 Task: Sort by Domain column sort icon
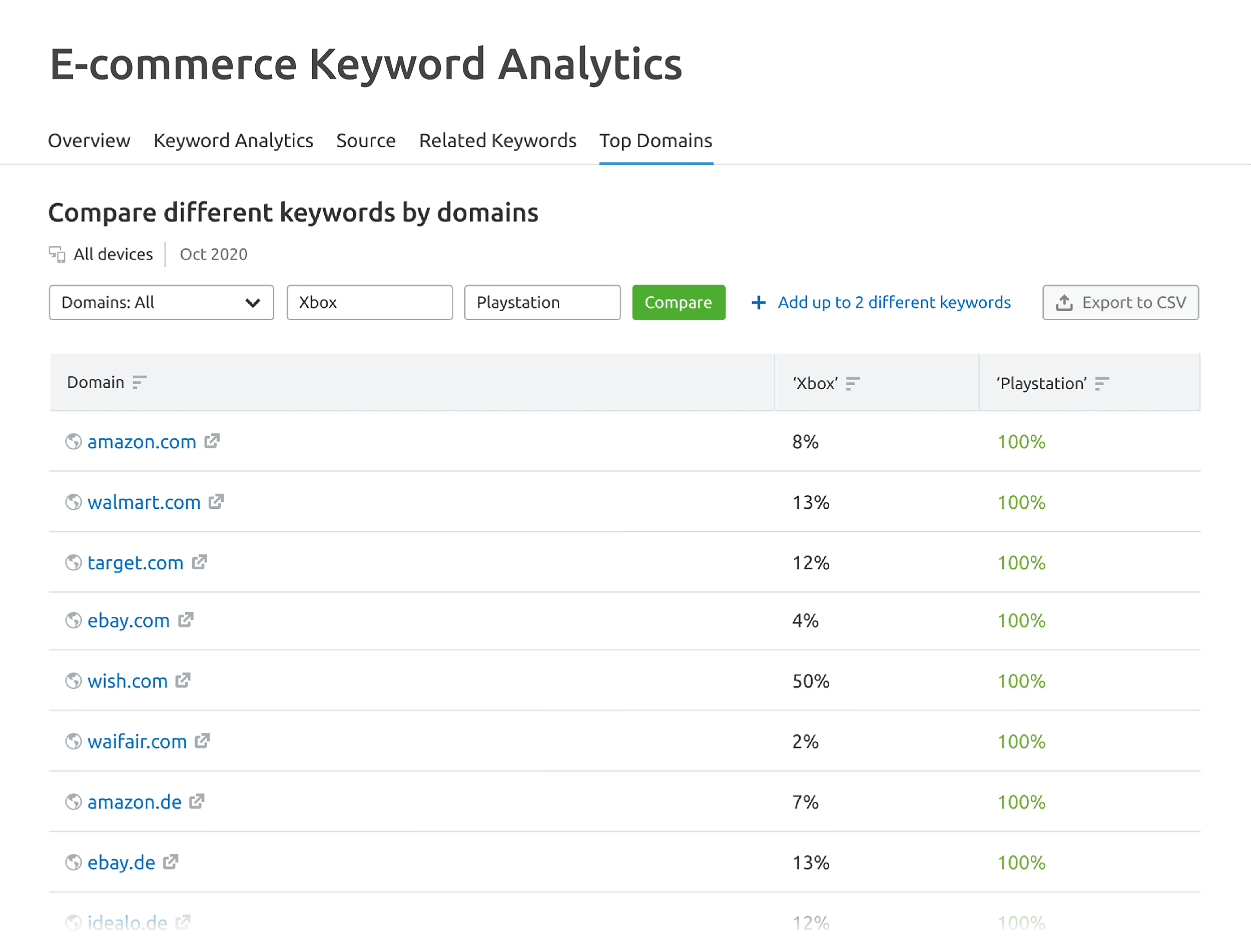[140, 383]
